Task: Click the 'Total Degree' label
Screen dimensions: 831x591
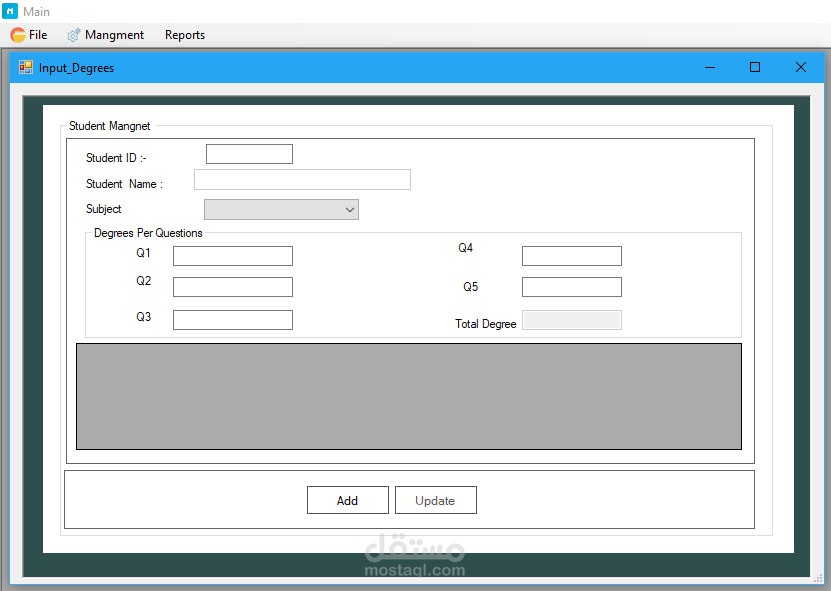Action: (x=485, y=324)
